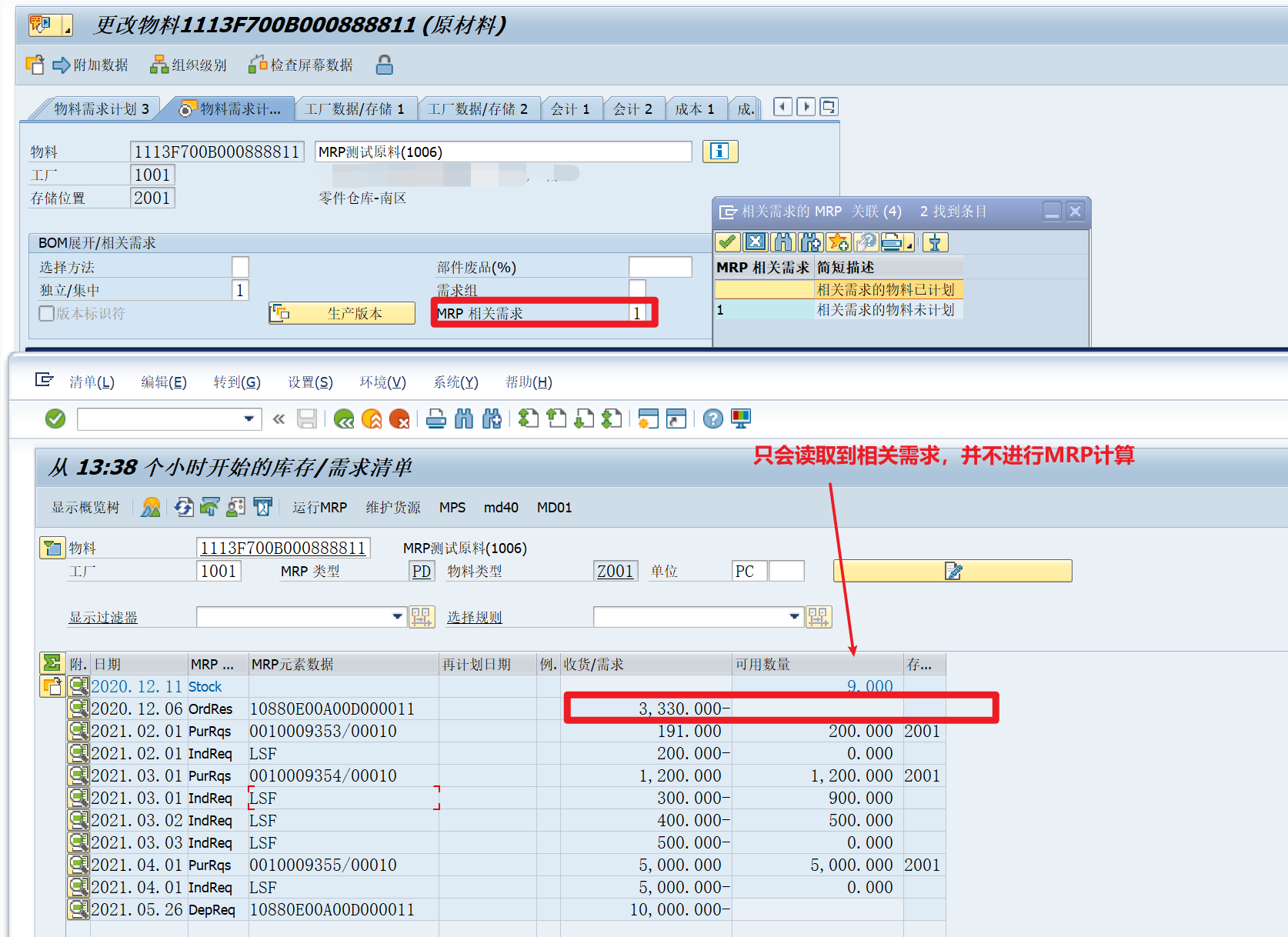Click the print icon in the list toolbar
Image resolution: width=1288 pixels, height=937 pixels.
tap(435, 419)
